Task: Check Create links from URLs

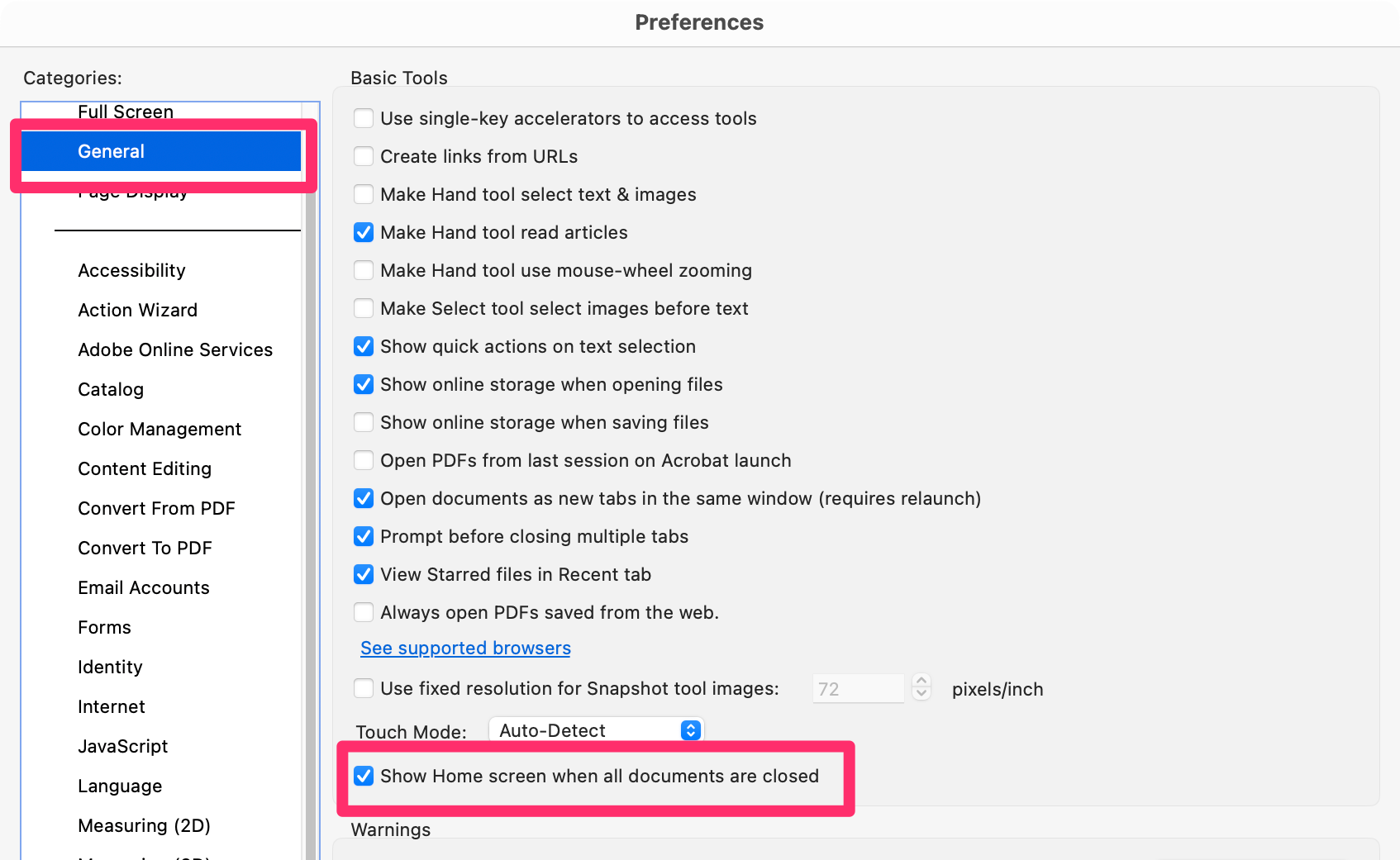Action: [364, 156]
